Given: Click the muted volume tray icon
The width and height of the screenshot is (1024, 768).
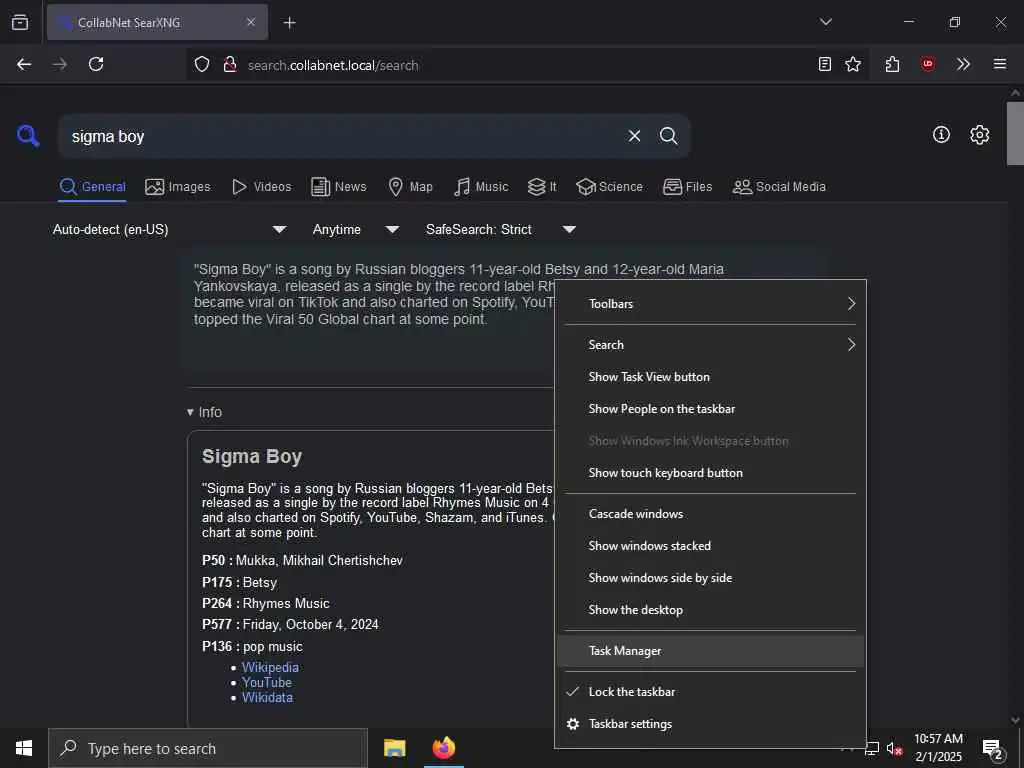Looking at the screenshot, I should coord(894,749).
